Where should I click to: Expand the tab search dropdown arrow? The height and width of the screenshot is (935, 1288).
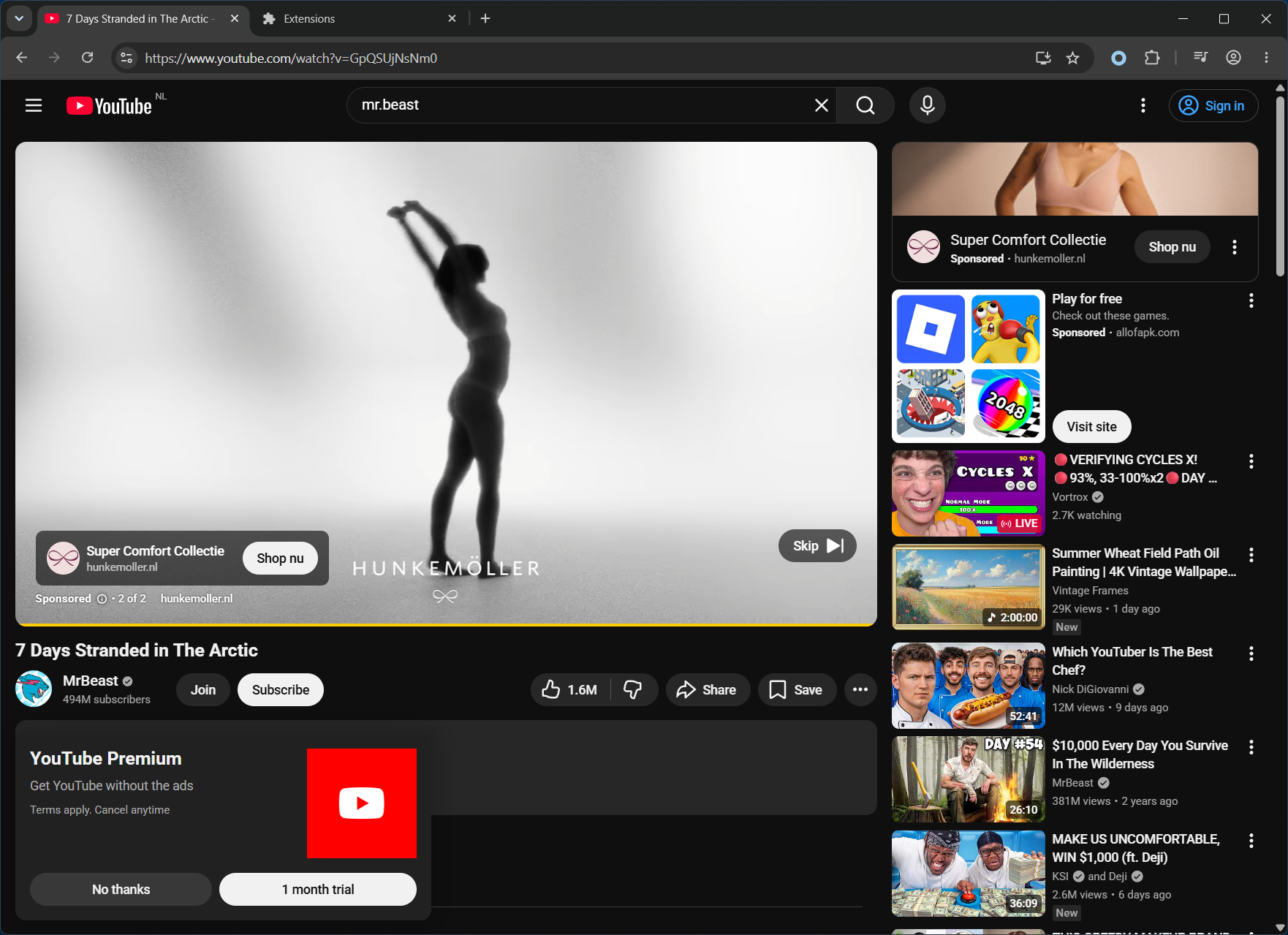pyautogui.click(x=20, y=18)
